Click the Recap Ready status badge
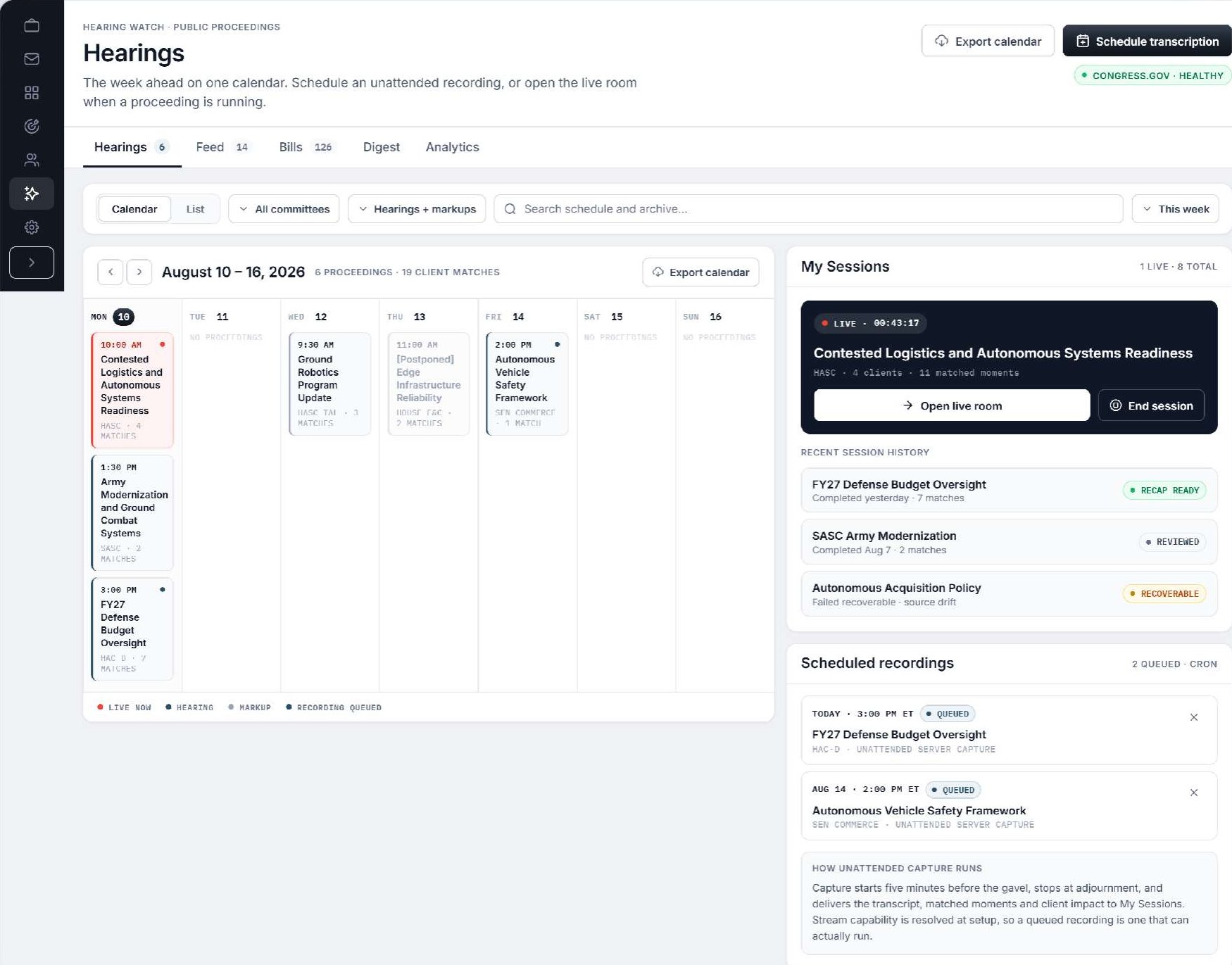Screen dimensions: 1232x965 click(1164, 490)
